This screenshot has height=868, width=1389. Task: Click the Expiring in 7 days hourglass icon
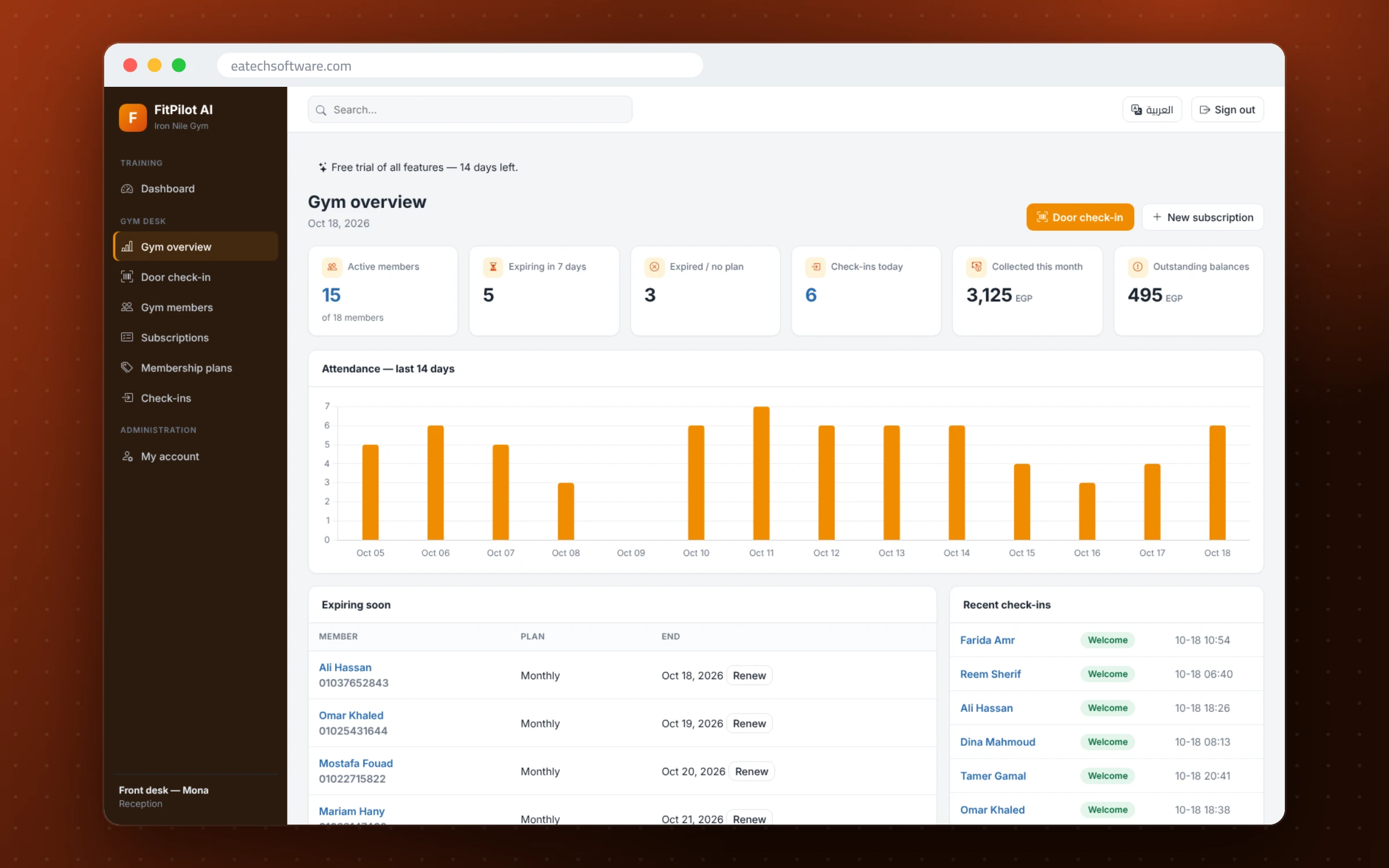point(493,267)
